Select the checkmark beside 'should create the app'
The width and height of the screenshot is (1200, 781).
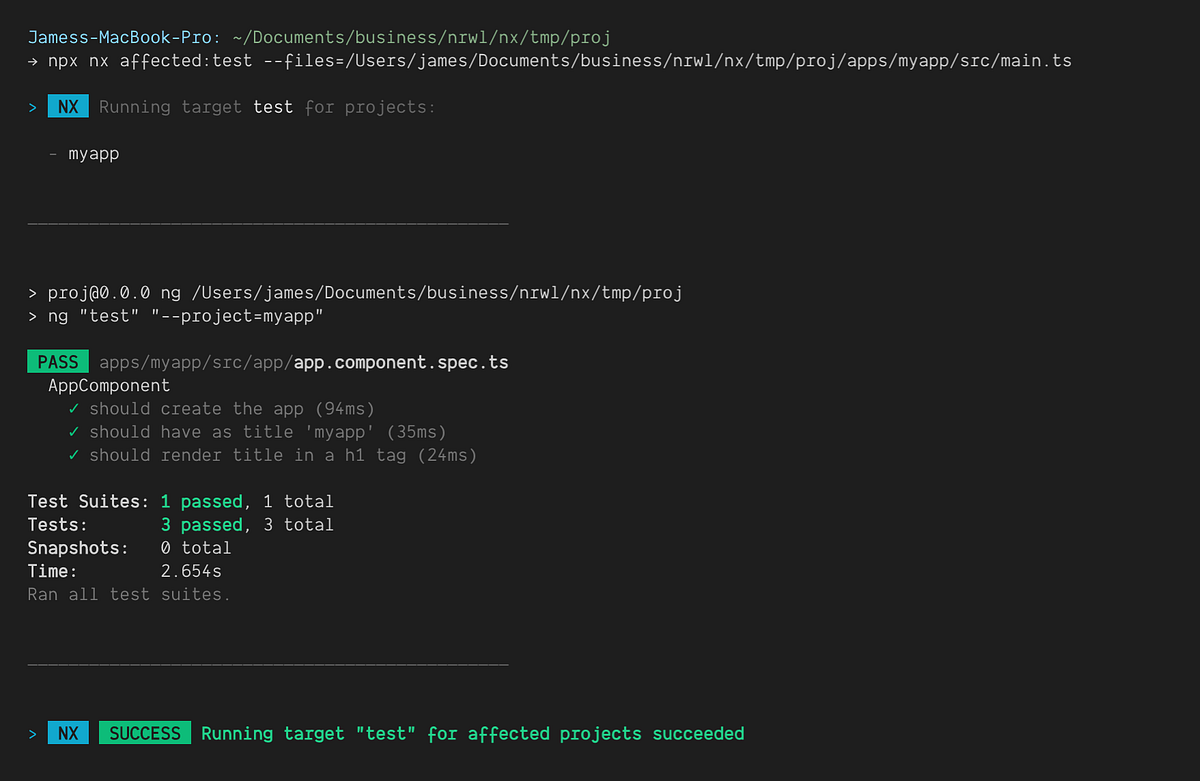(72, 408)
